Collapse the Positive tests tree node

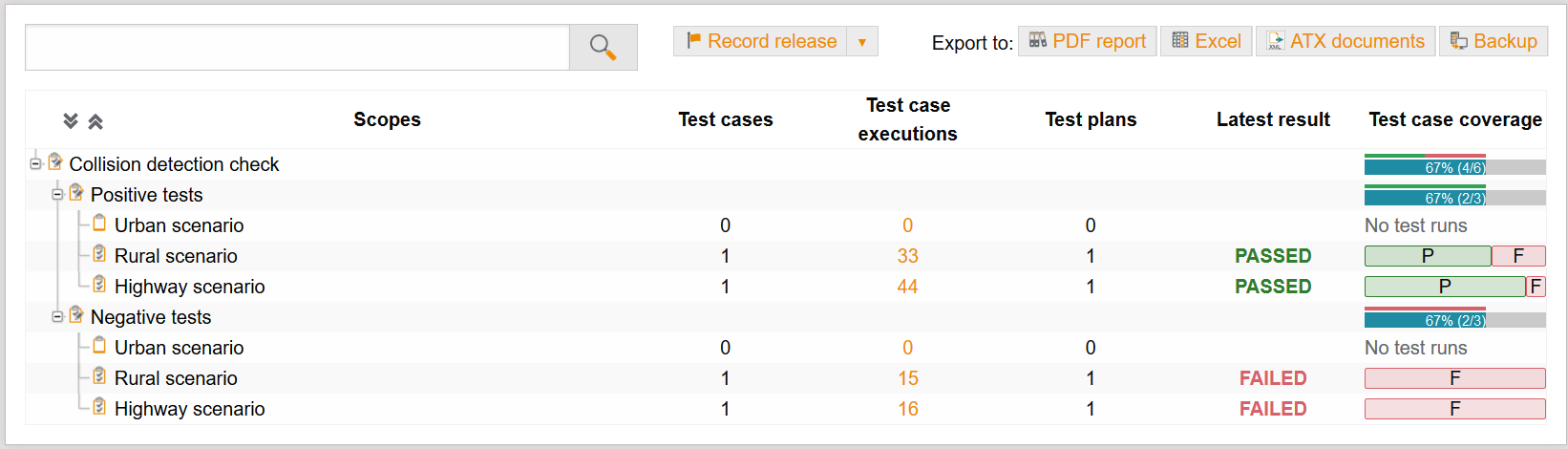pyautogui.click(x=57, y=194)
